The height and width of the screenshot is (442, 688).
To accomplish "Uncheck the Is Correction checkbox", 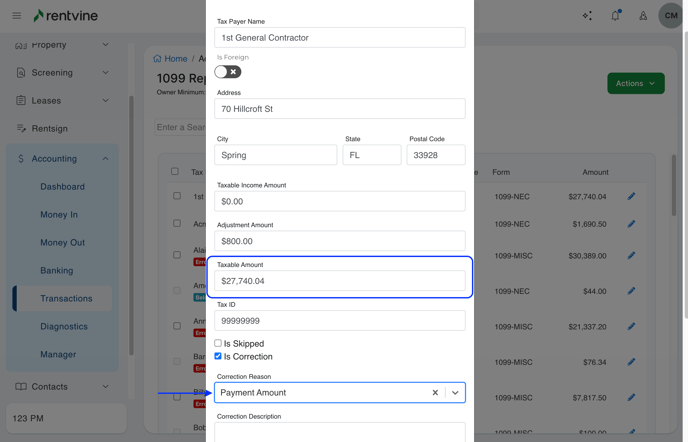I will point(218,356).
